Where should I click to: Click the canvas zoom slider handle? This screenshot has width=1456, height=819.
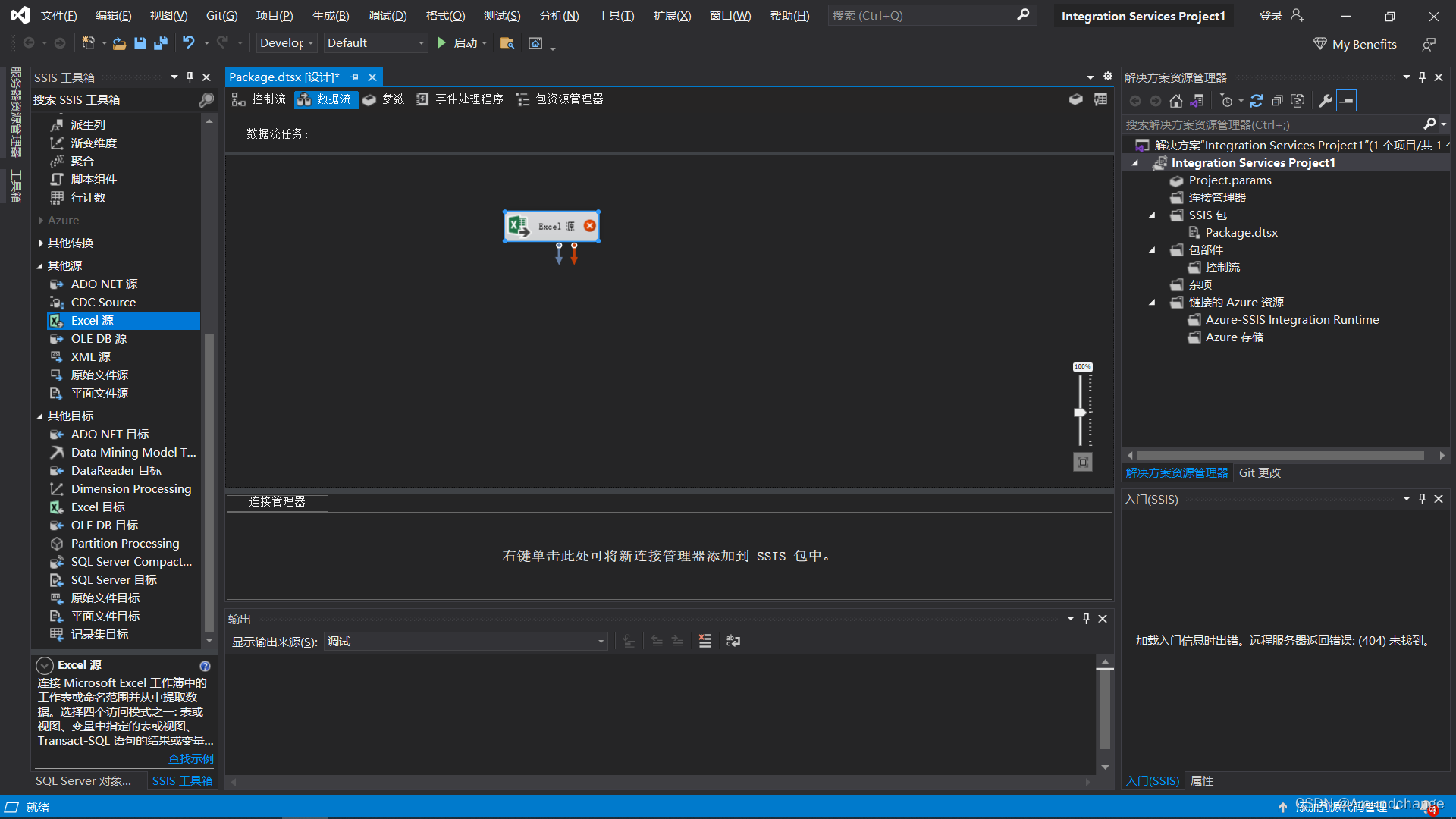pos(1080,413)
